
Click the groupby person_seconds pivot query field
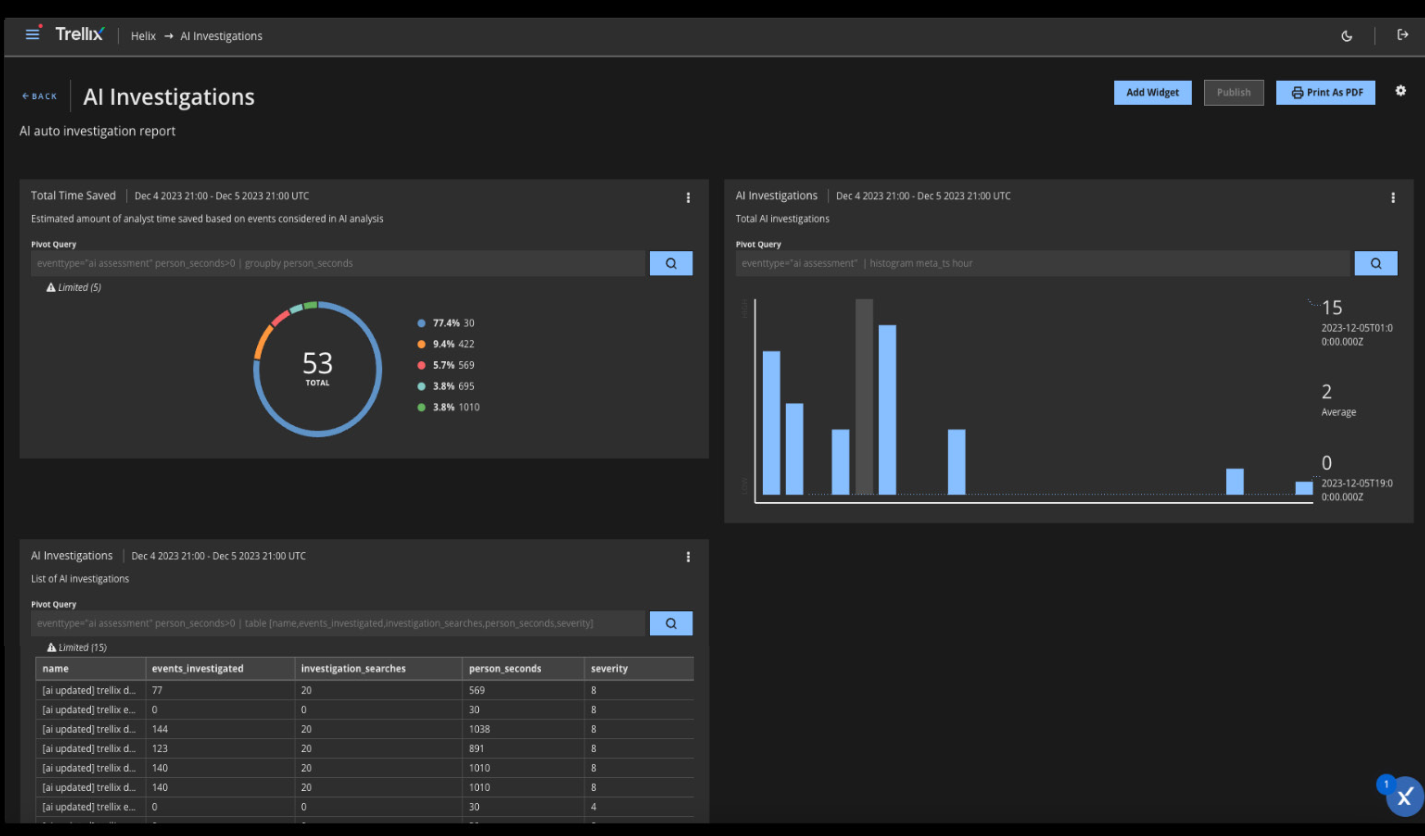[x=338, y=263]
